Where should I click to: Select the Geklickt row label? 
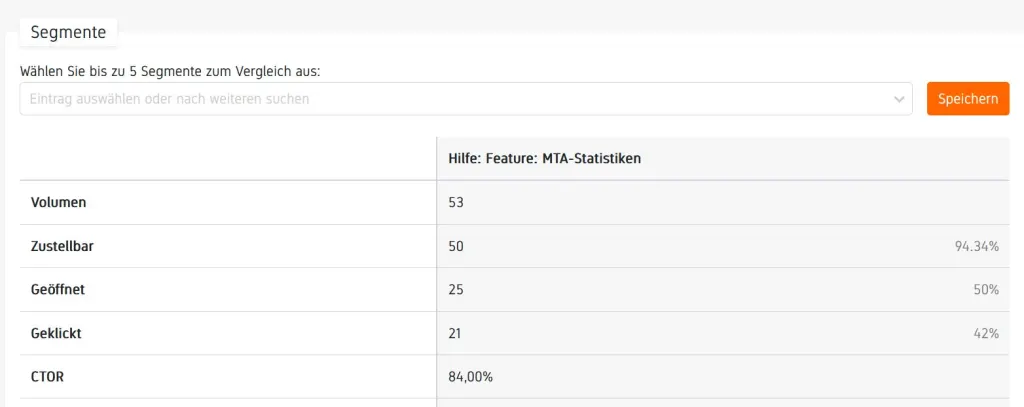coord(57,333)
